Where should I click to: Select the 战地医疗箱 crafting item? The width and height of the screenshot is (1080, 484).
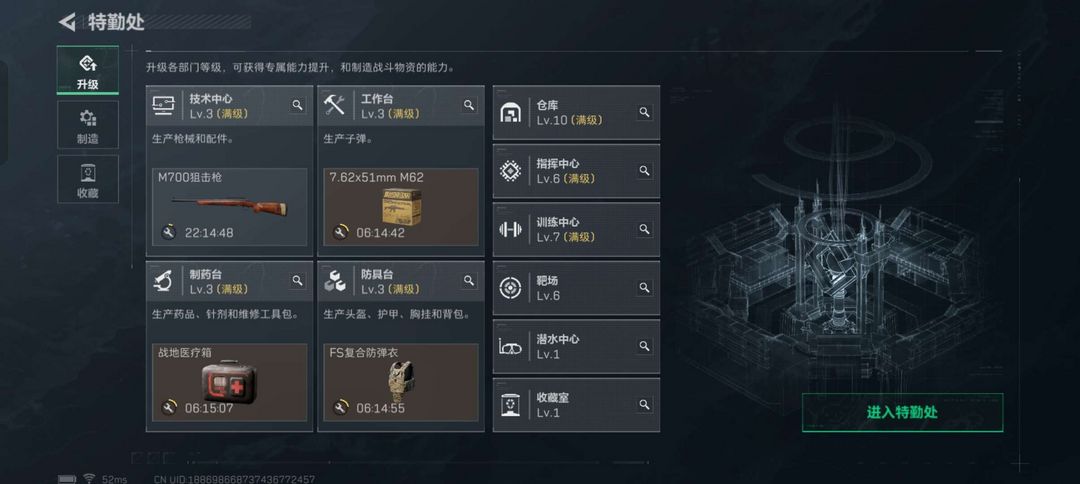230,382
